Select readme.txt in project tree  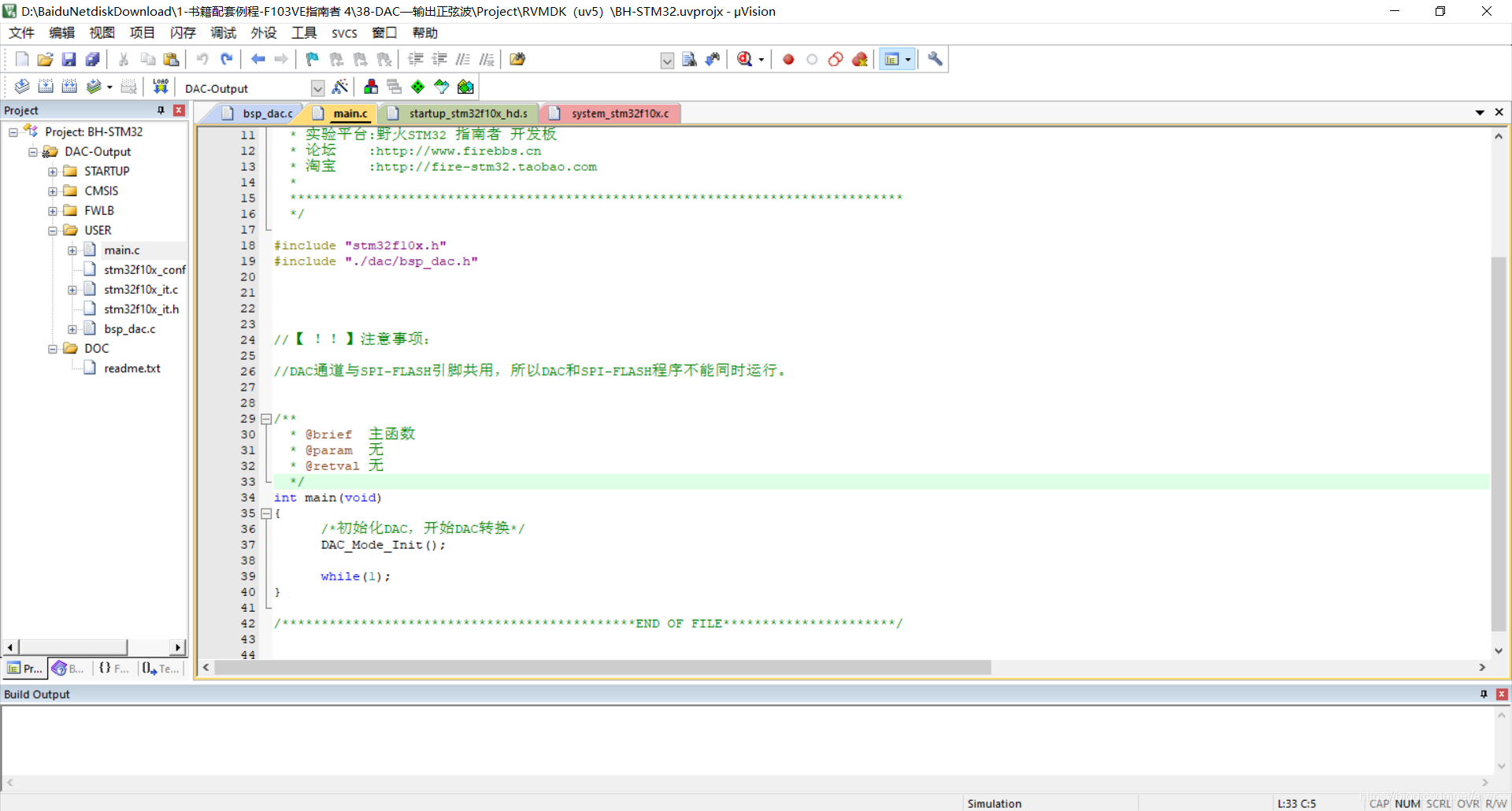(x=132, y=368)
